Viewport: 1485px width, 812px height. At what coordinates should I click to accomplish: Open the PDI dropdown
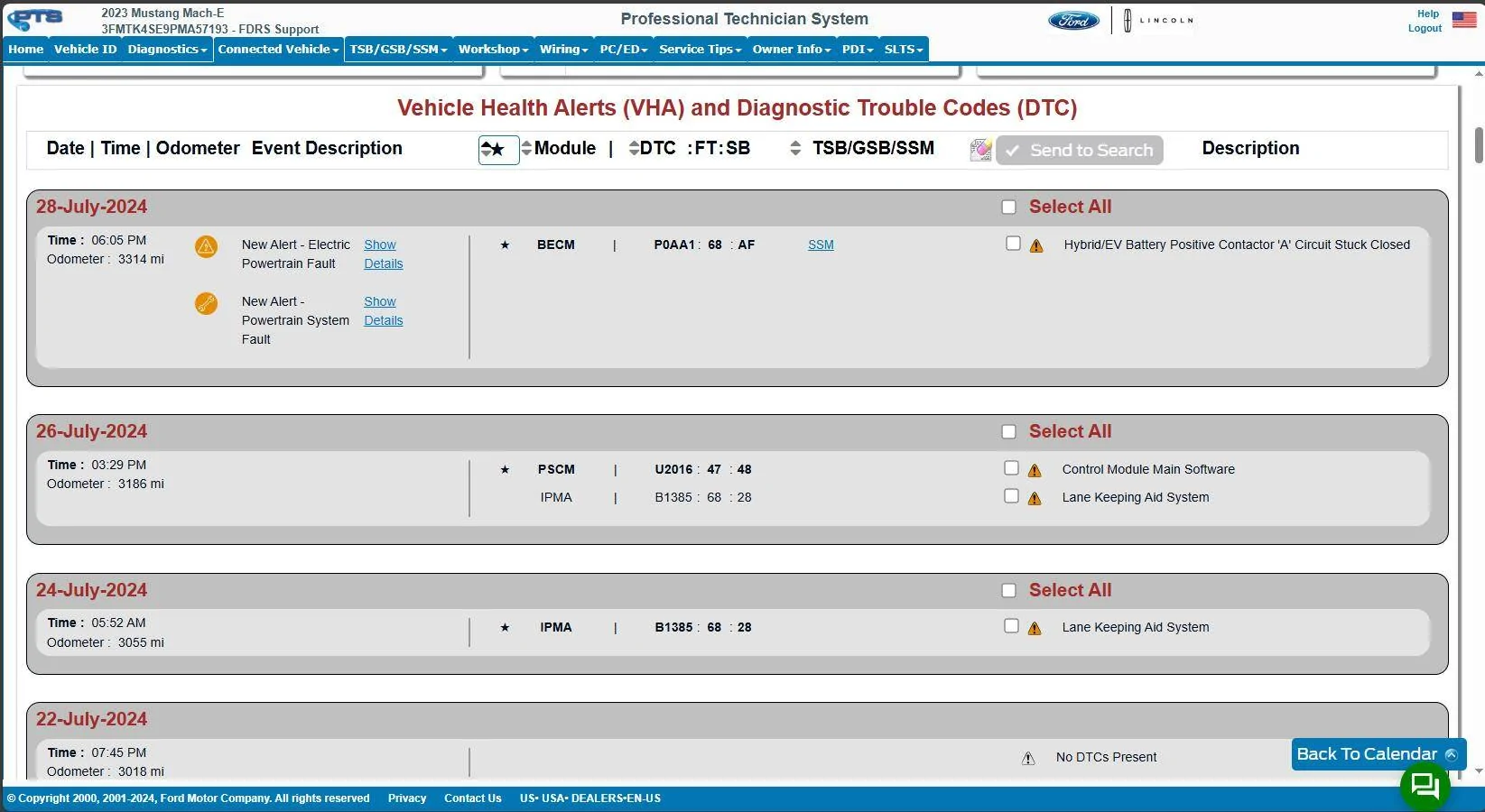click(858, 50)
